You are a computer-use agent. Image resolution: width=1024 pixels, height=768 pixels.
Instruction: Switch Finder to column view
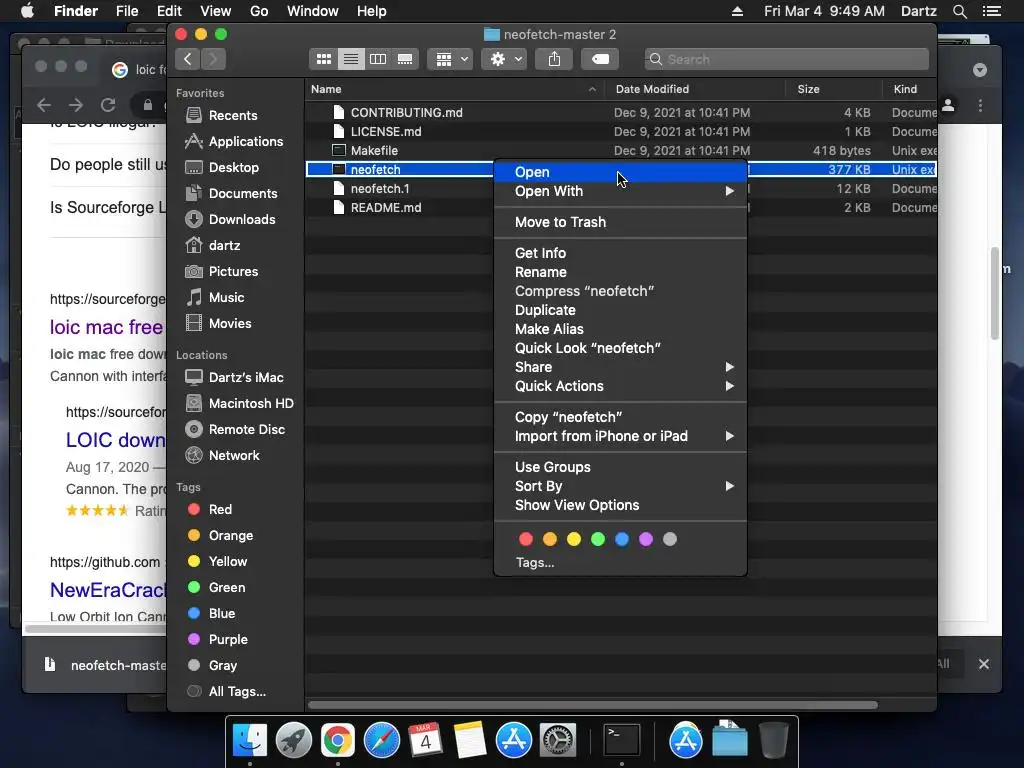coord(377,59)
